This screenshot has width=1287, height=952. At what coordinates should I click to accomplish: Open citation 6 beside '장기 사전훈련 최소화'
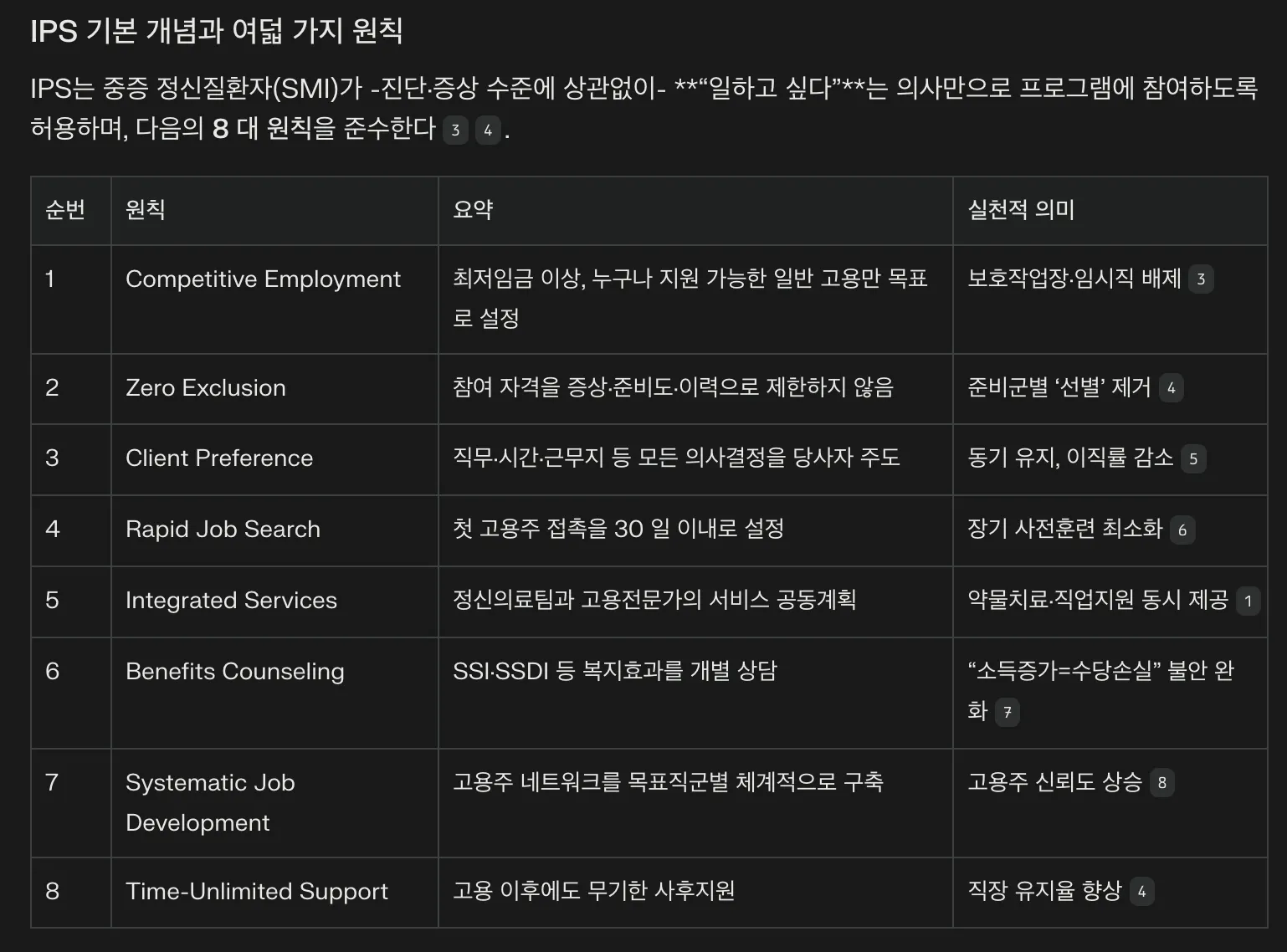(1181, 530)
